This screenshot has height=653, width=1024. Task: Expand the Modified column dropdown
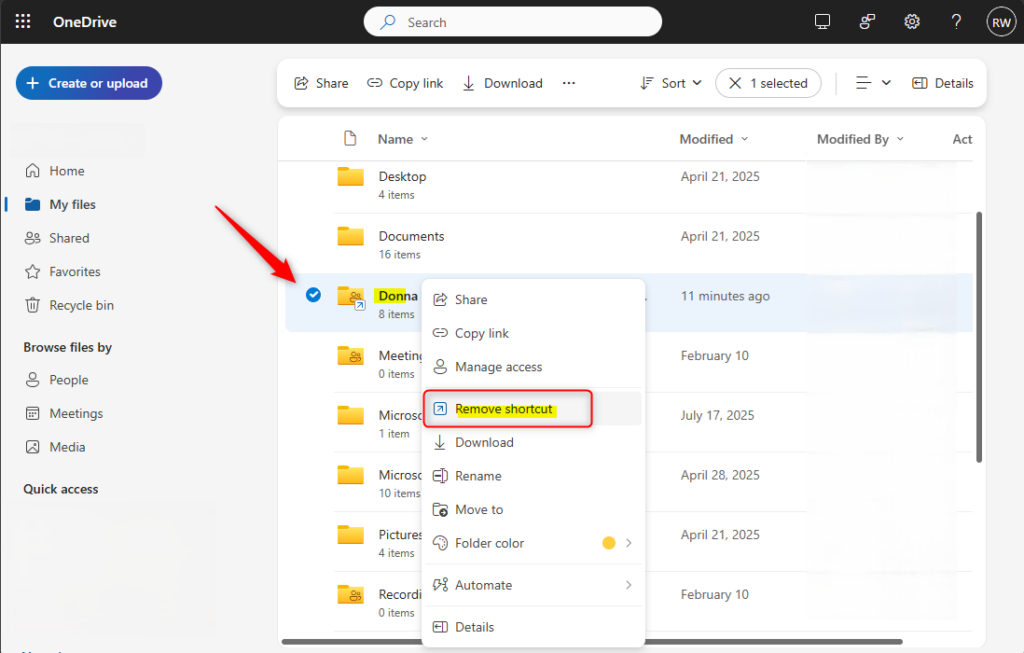tap(744, 139)
